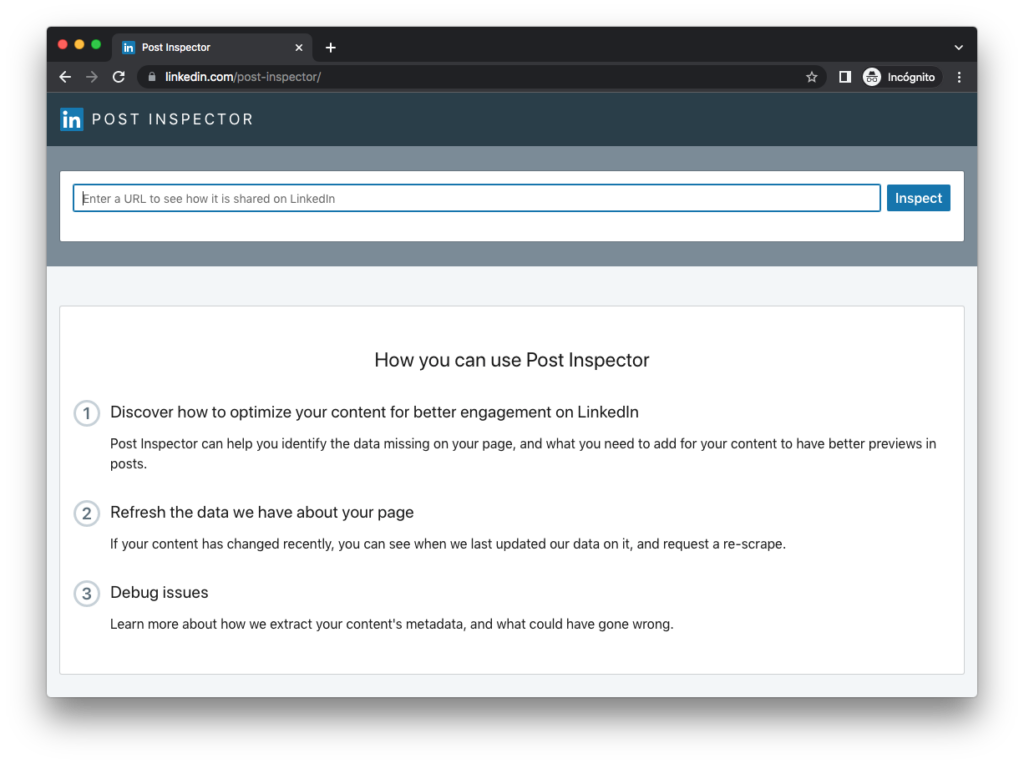The height and width of the screenshot is (764, 1024).
Task: Open the Chrome three-dot menu
Action: pos(959,77)
